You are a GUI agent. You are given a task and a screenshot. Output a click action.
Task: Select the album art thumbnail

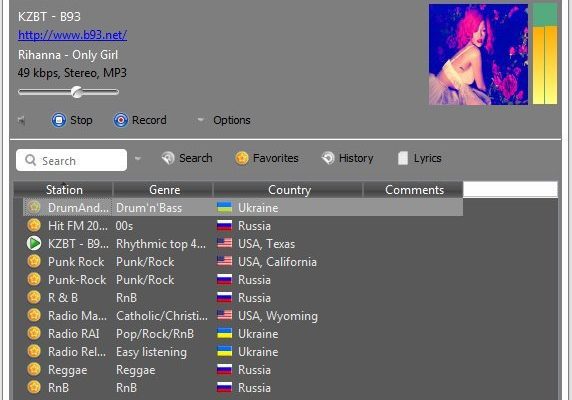tap(478, 54)
